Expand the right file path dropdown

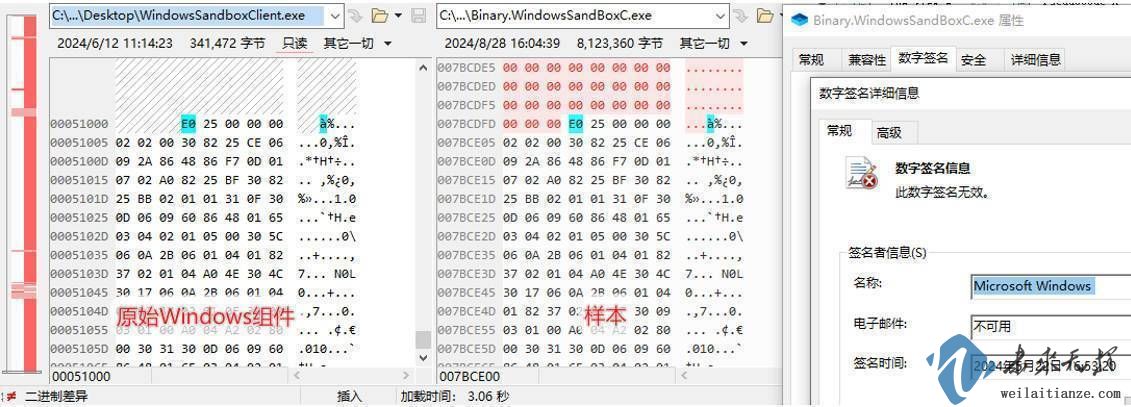pyautogui.click(x=720, y=16)
